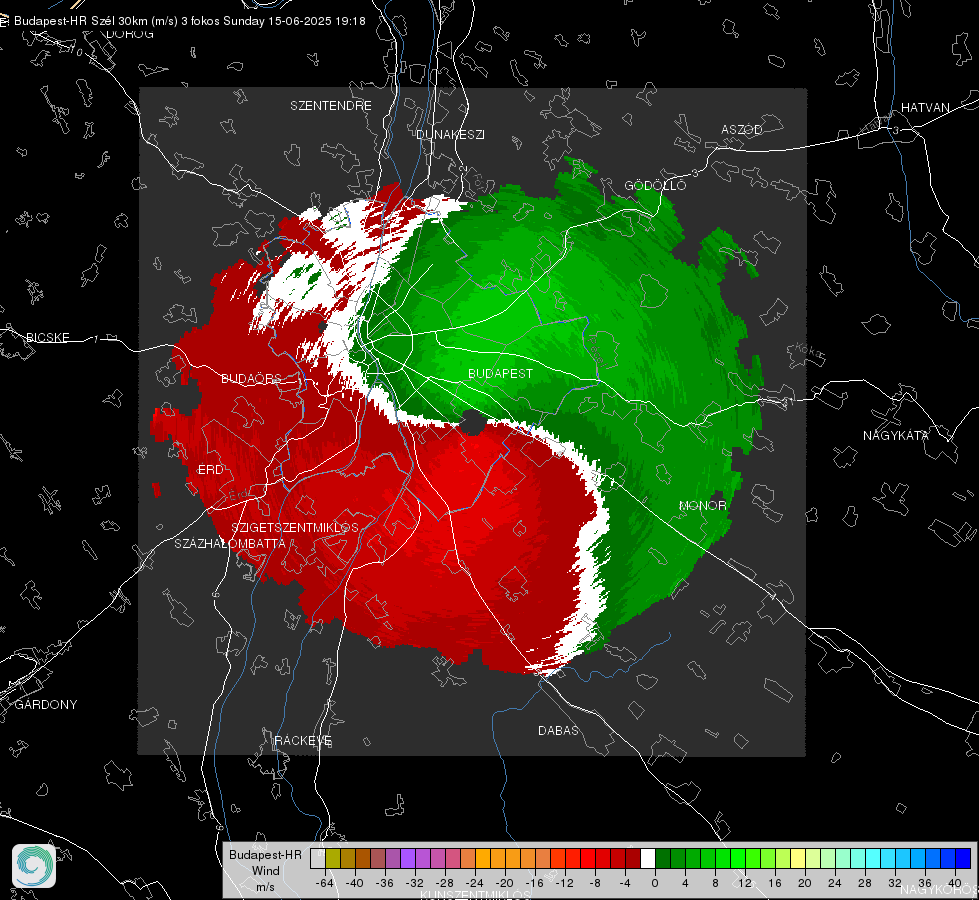Click the olive -64 m/s legend swatch
This screenshot has height=900, width=979.
pos(333,859)
